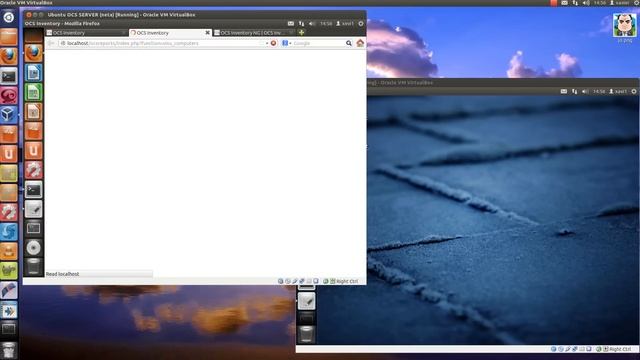Open session gear menu in OCS SERVER guest panel

361,24
